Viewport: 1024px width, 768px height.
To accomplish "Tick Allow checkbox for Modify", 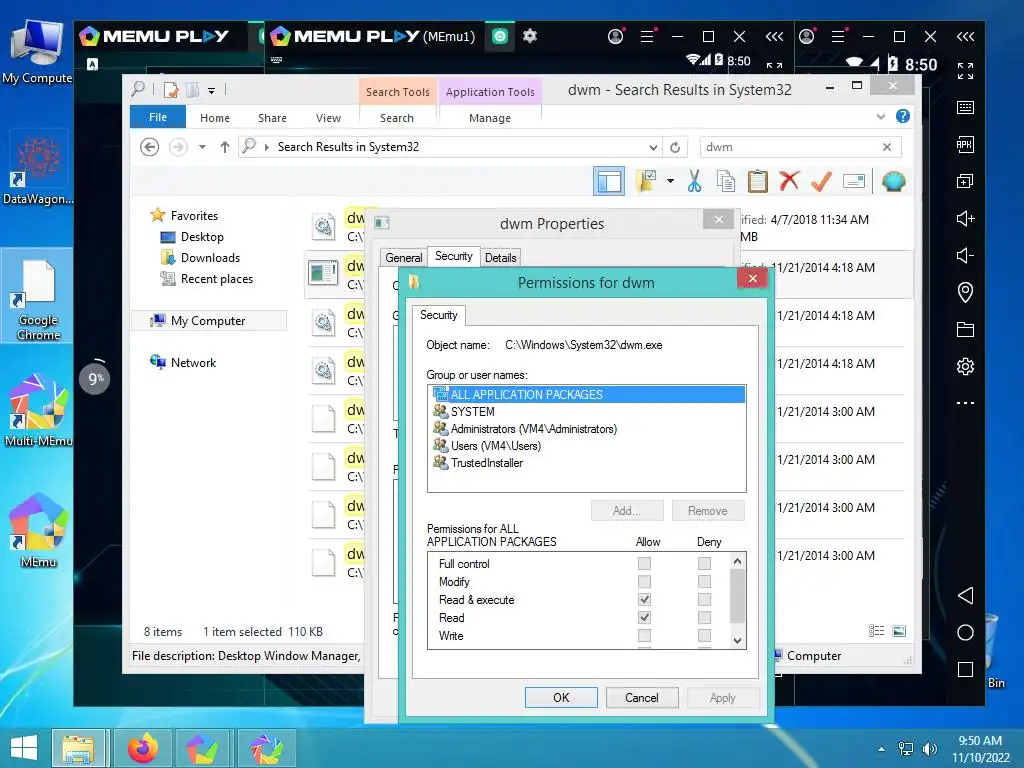I will pos(644,581).
